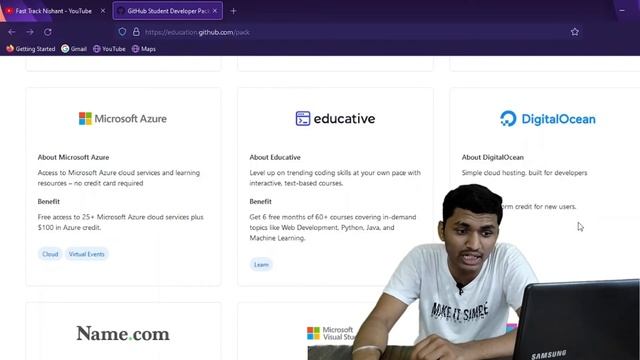Click the Microsoft Visual Studio logo

(331, 333)
